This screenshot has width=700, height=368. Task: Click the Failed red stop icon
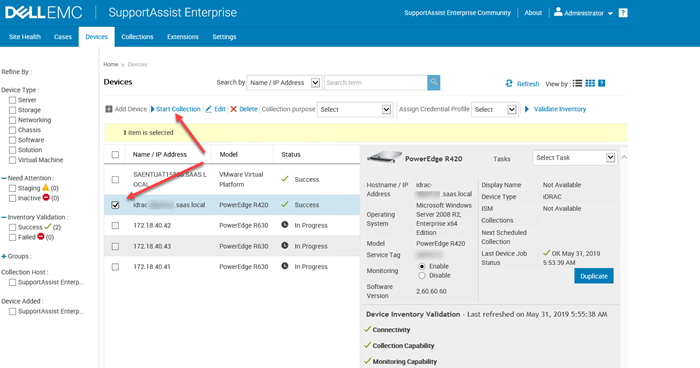[41, 237]
